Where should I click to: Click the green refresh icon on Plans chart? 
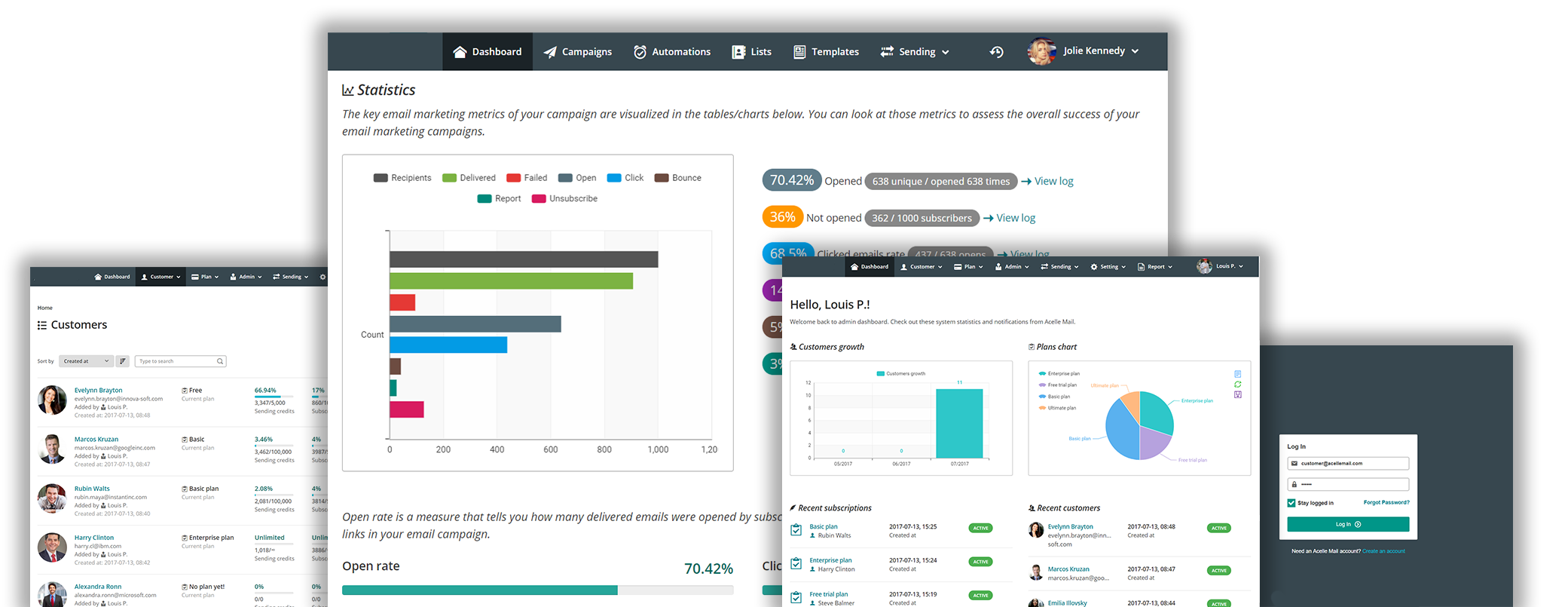click(x=1237, y=385)
